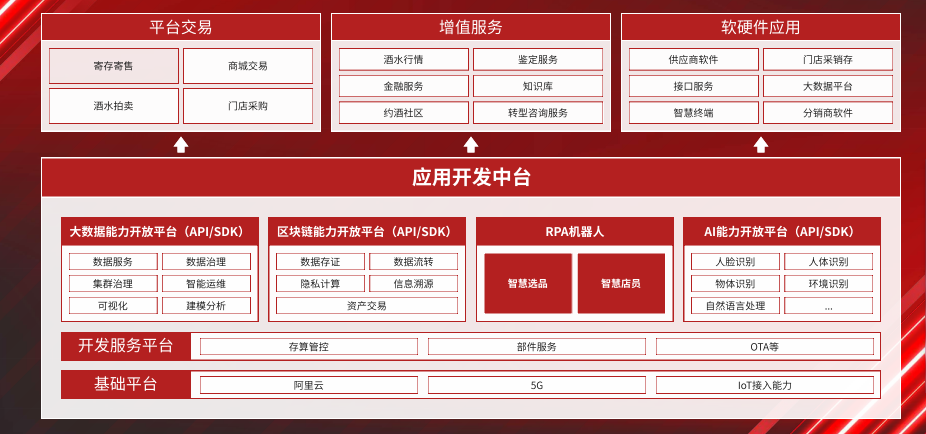
Task: Select the 鉴定服务 item
Action: point(538,60)
